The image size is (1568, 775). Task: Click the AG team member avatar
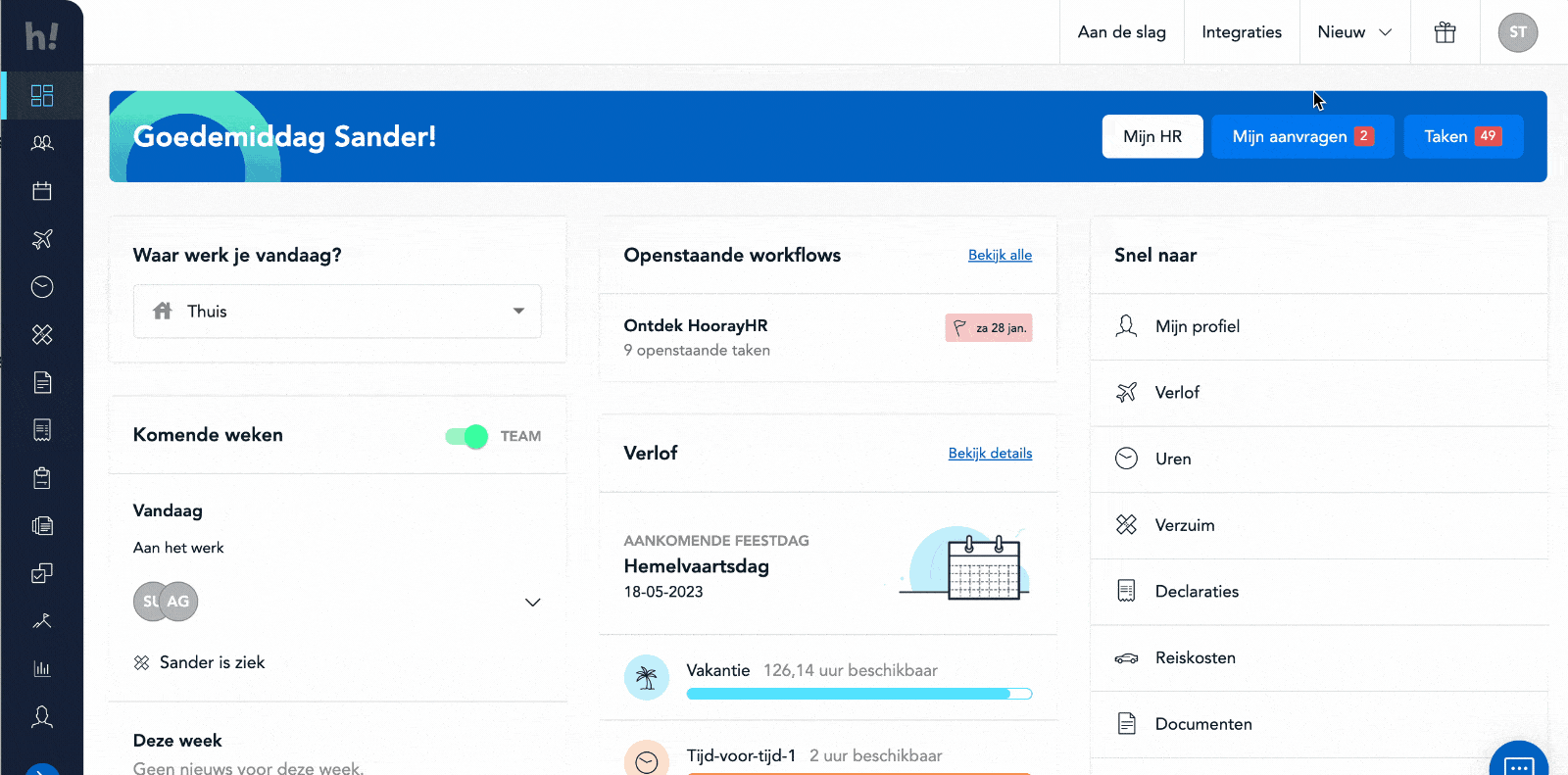coord(178,602)
